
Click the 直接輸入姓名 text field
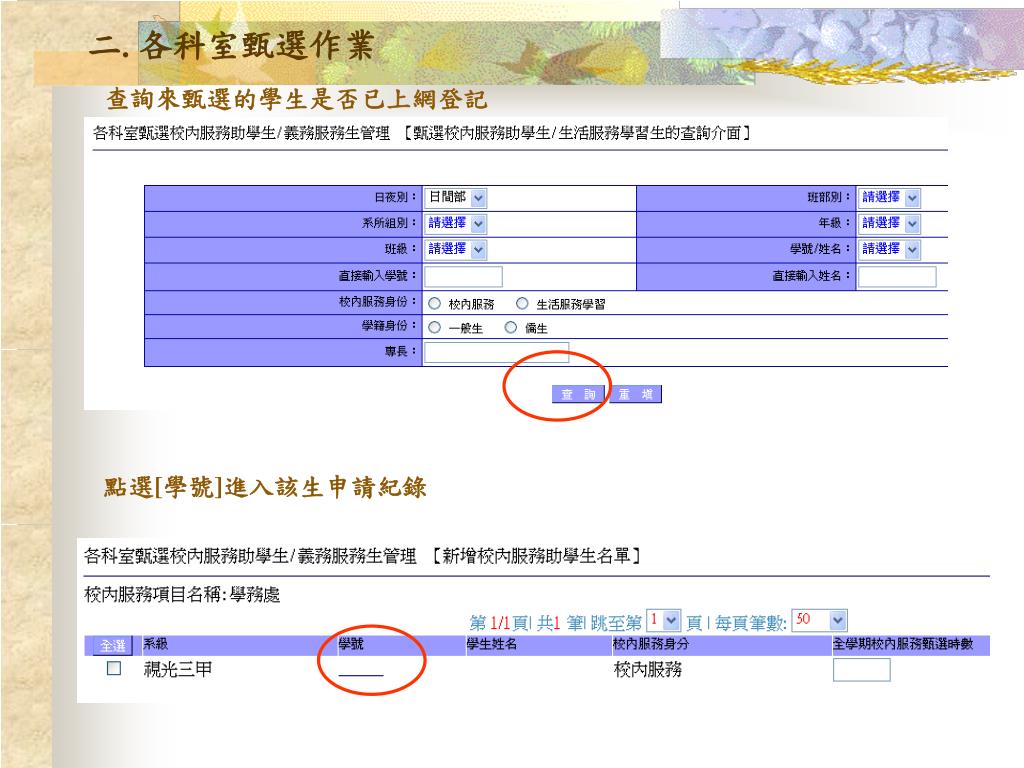click(x=897, y=276)
